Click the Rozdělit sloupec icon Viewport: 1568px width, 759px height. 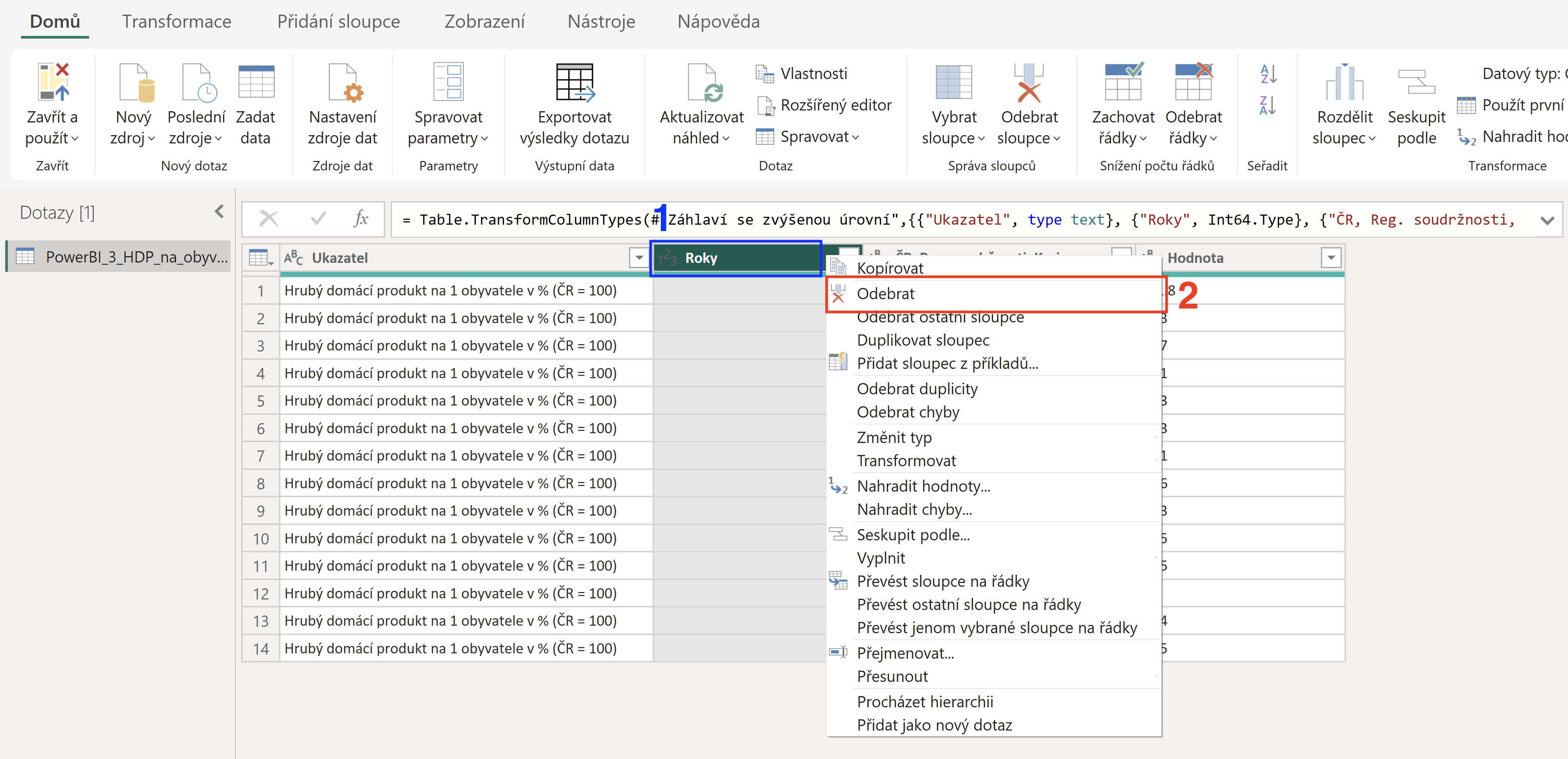(x=1344, y=82)
